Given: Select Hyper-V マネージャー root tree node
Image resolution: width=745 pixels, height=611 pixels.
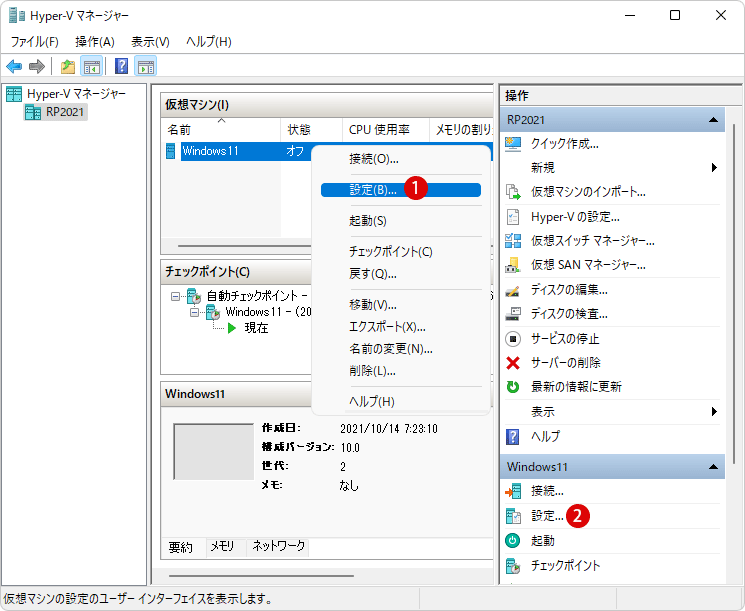Looking at the screenshot, I should pyautogui.click(x=66, y=94).
